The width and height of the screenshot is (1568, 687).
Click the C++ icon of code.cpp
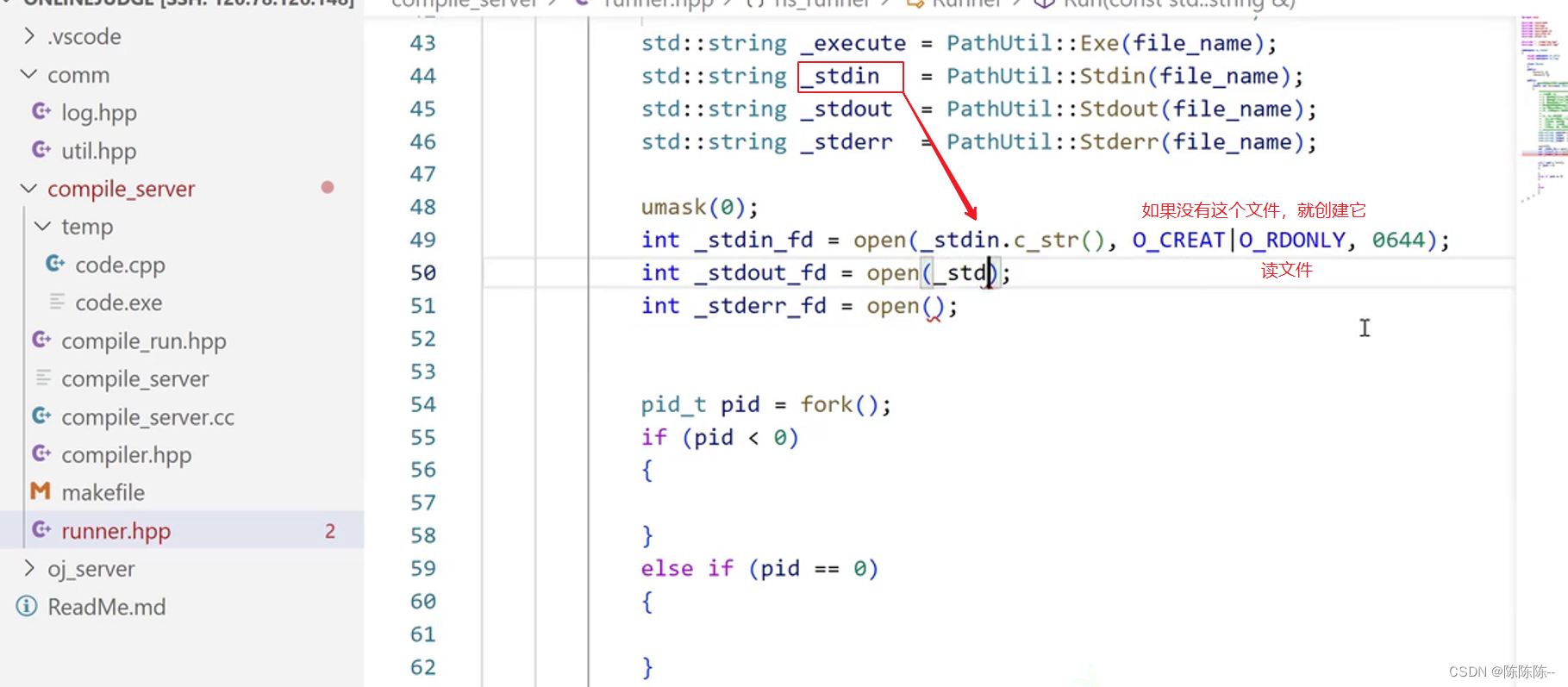pos(55,264)
